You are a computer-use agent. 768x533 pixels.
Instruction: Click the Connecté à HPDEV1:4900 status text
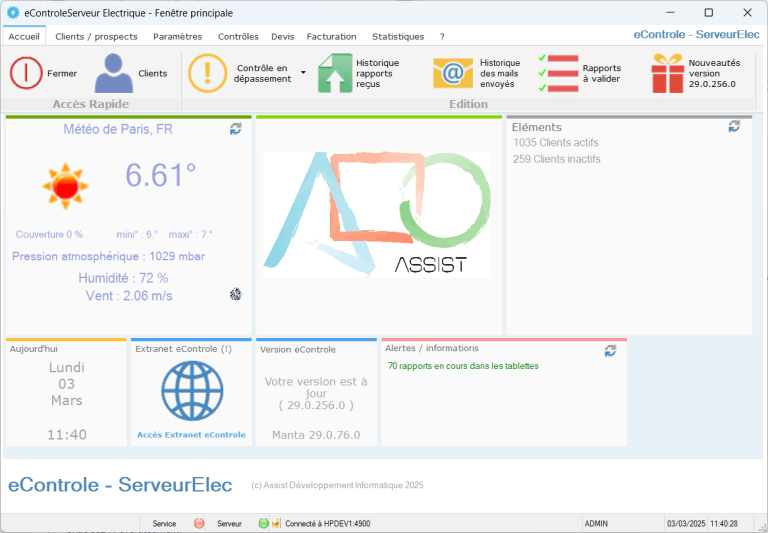click(328, 524)
